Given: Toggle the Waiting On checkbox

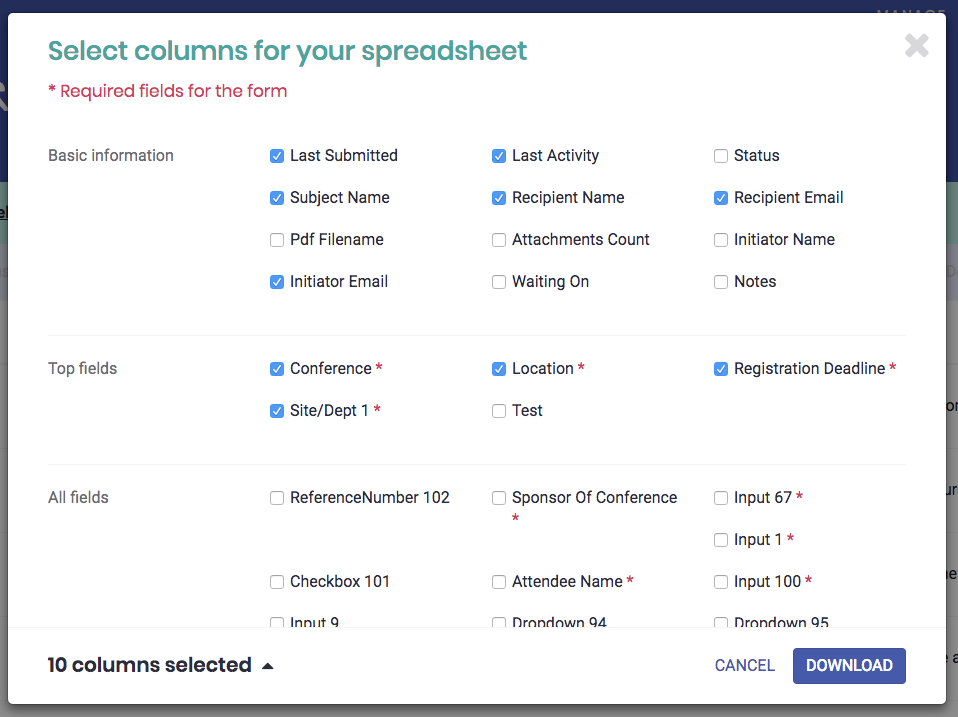Looking at the screenshot, I should coord(499,282).
